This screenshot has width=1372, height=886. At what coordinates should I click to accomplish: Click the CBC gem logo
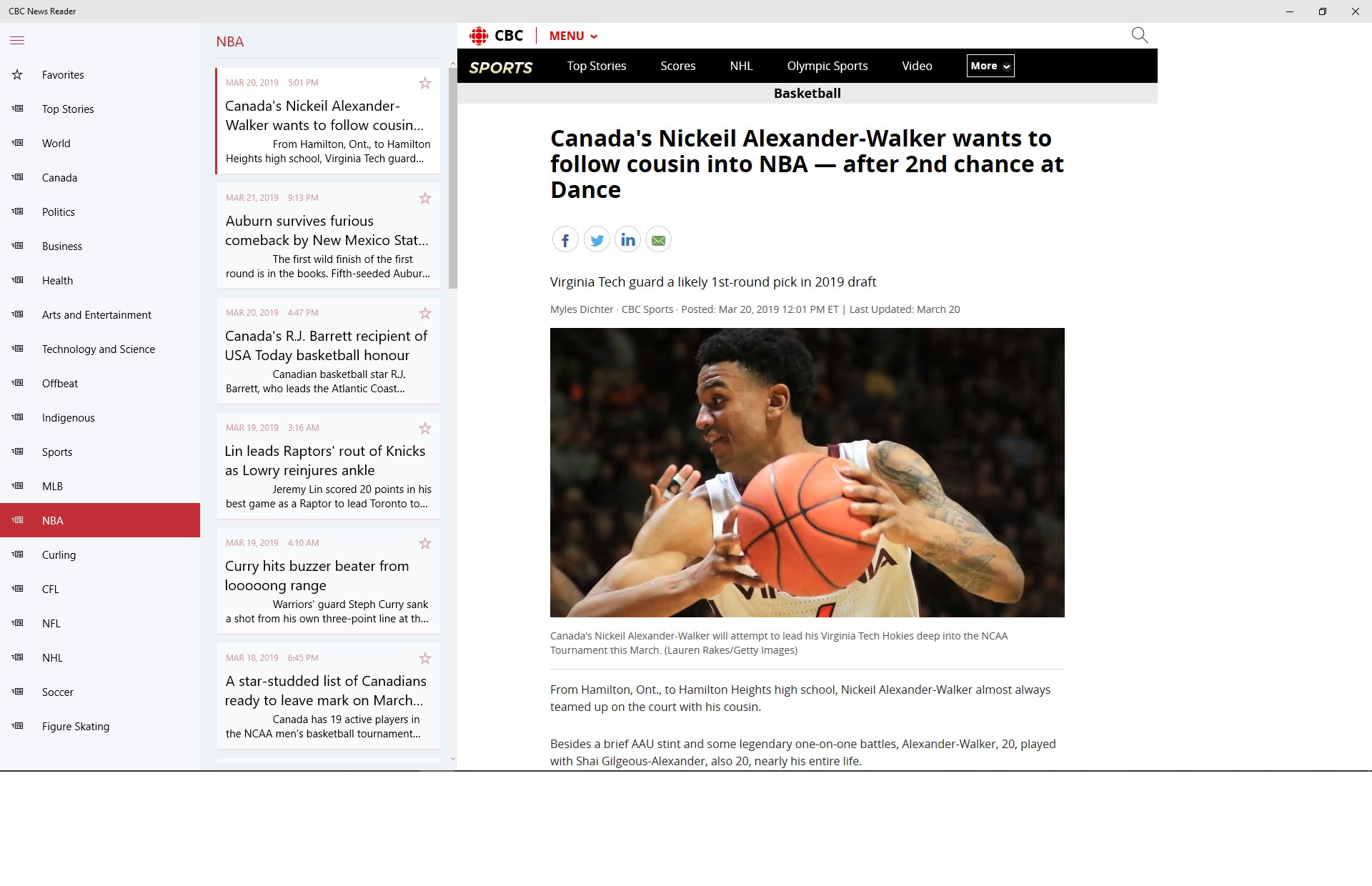[x=478, y=36]
